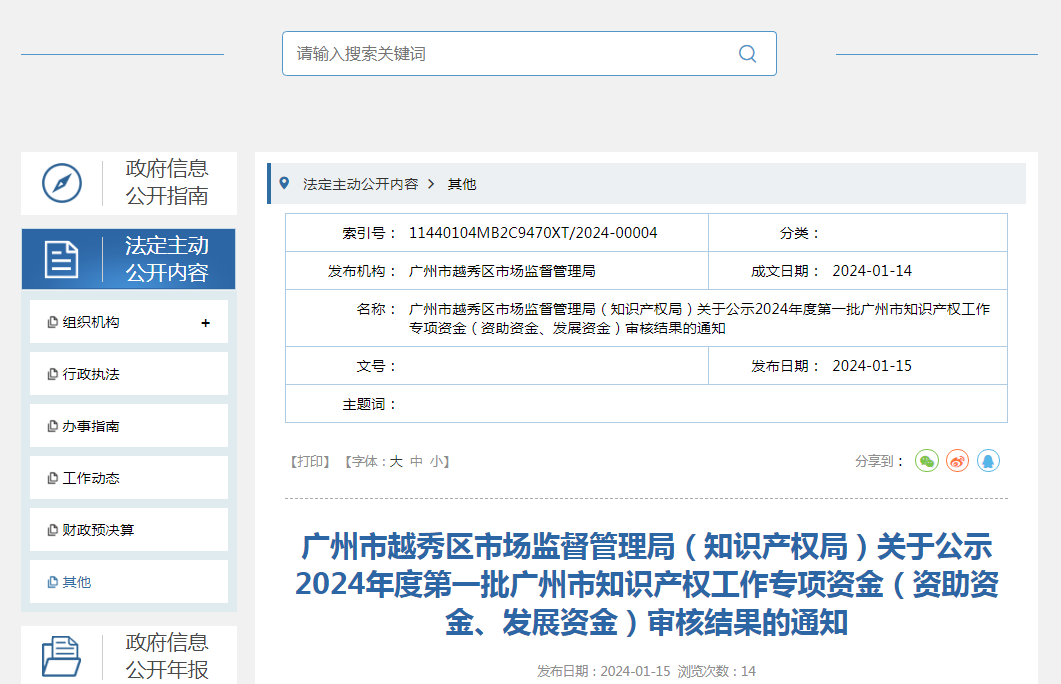
Task: Click the search keyword input field
Action: 510,54
